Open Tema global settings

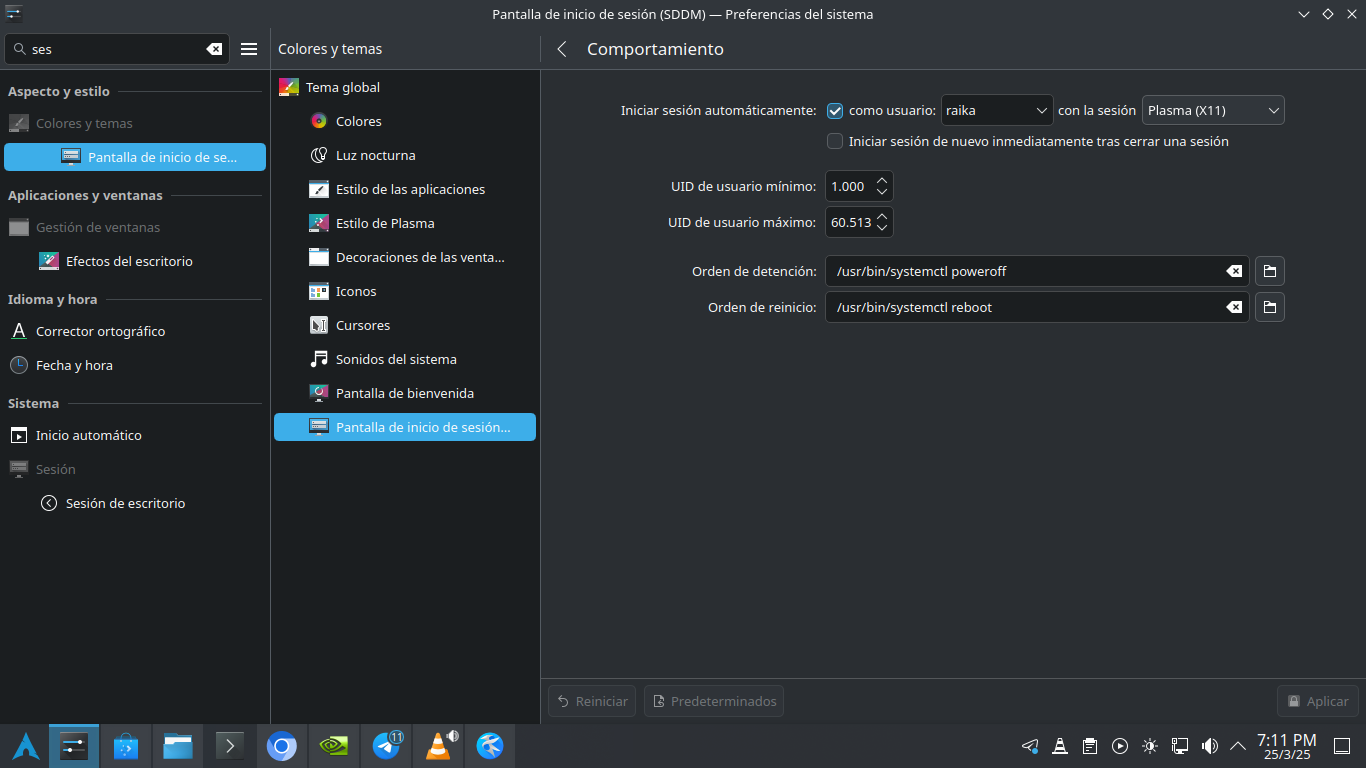pyautogui.click(x=405, y=87)
